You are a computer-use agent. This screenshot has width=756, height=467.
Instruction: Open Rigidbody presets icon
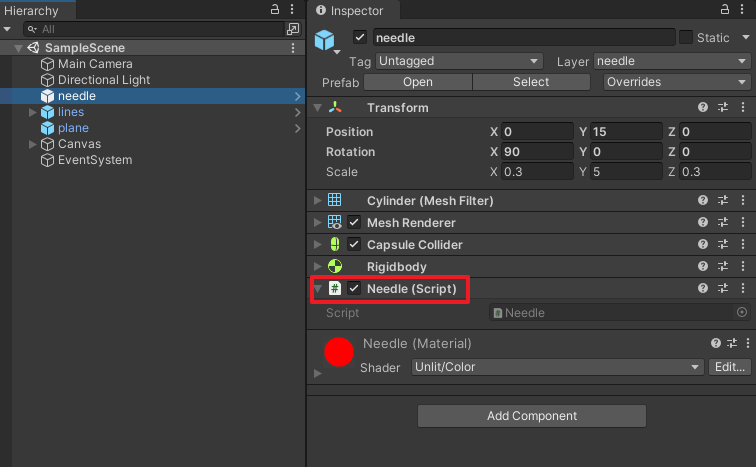[723, 266]
